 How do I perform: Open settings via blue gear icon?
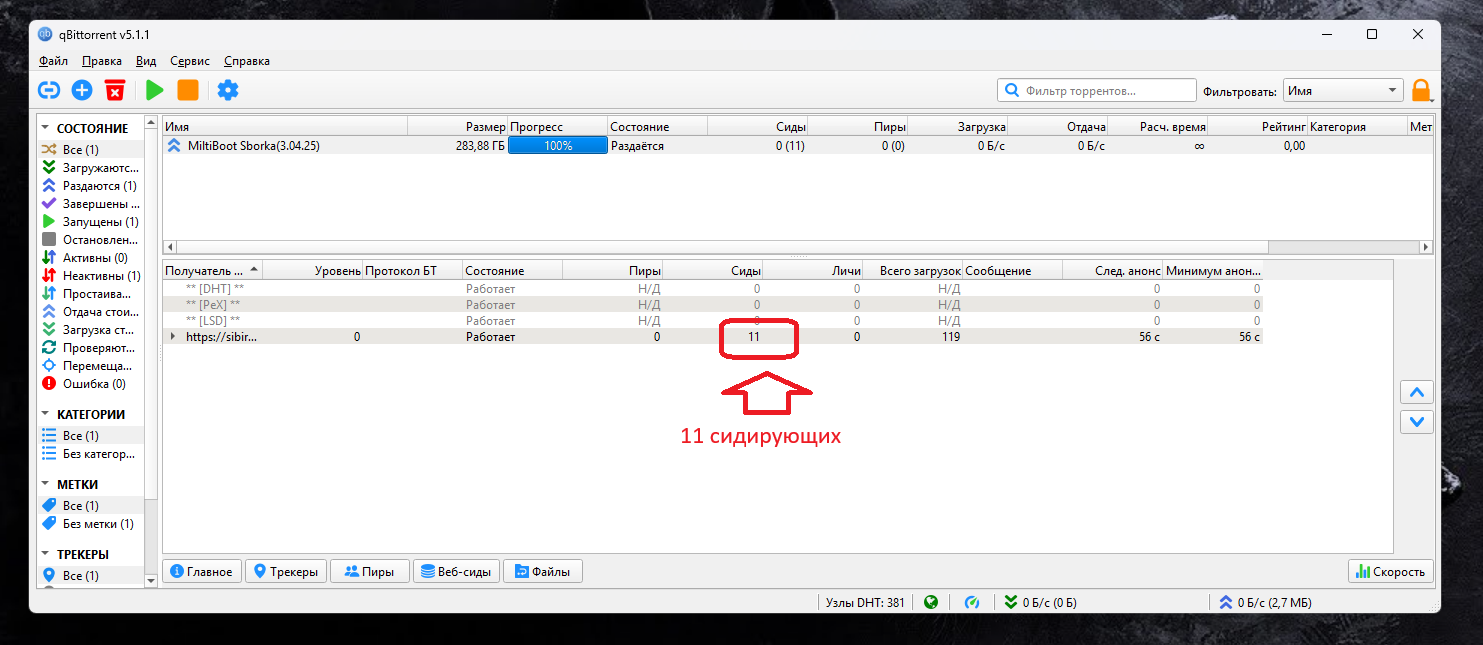(x=228, y=90)
